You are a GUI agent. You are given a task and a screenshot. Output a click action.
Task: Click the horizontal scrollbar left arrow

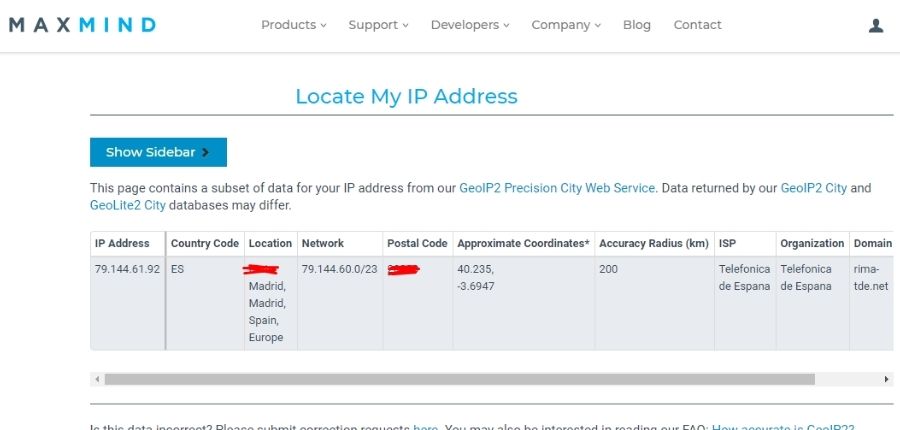click(x=97, y=379)
